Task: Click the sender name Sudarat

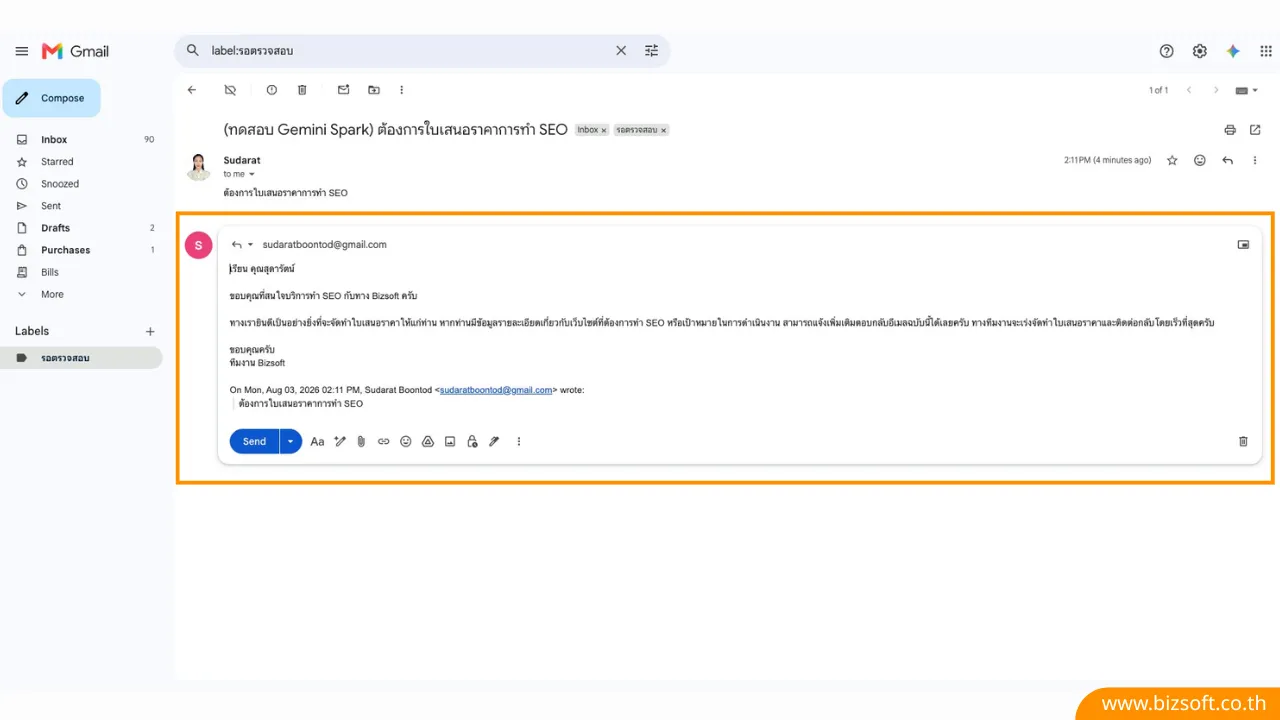Action: (x=242, y=160)
